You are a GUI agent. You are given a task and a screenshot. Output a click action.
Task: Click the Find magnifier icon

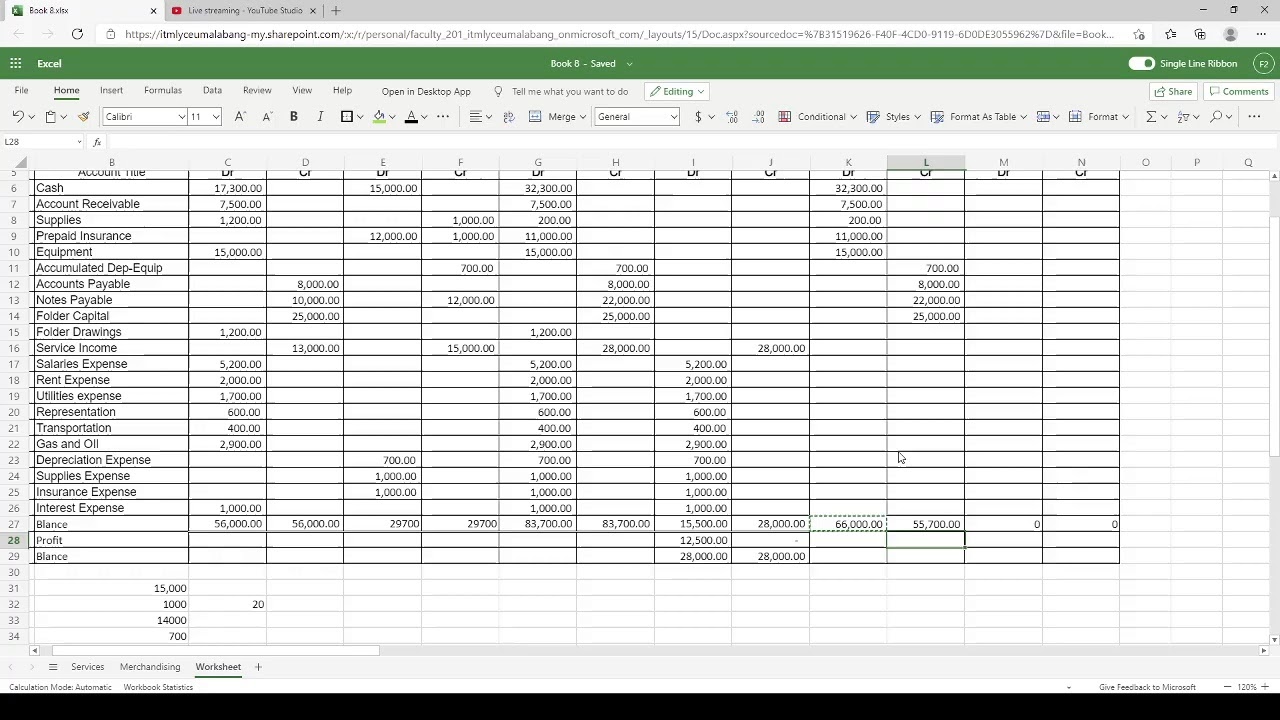(x=1216, y=117)
